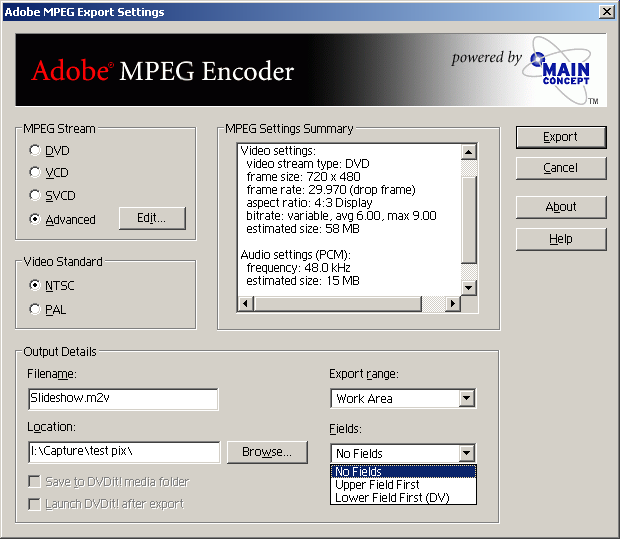The height and width of the screenshot is (539, 620).
Task: Click the Filename input field
Action: [123, 399]
